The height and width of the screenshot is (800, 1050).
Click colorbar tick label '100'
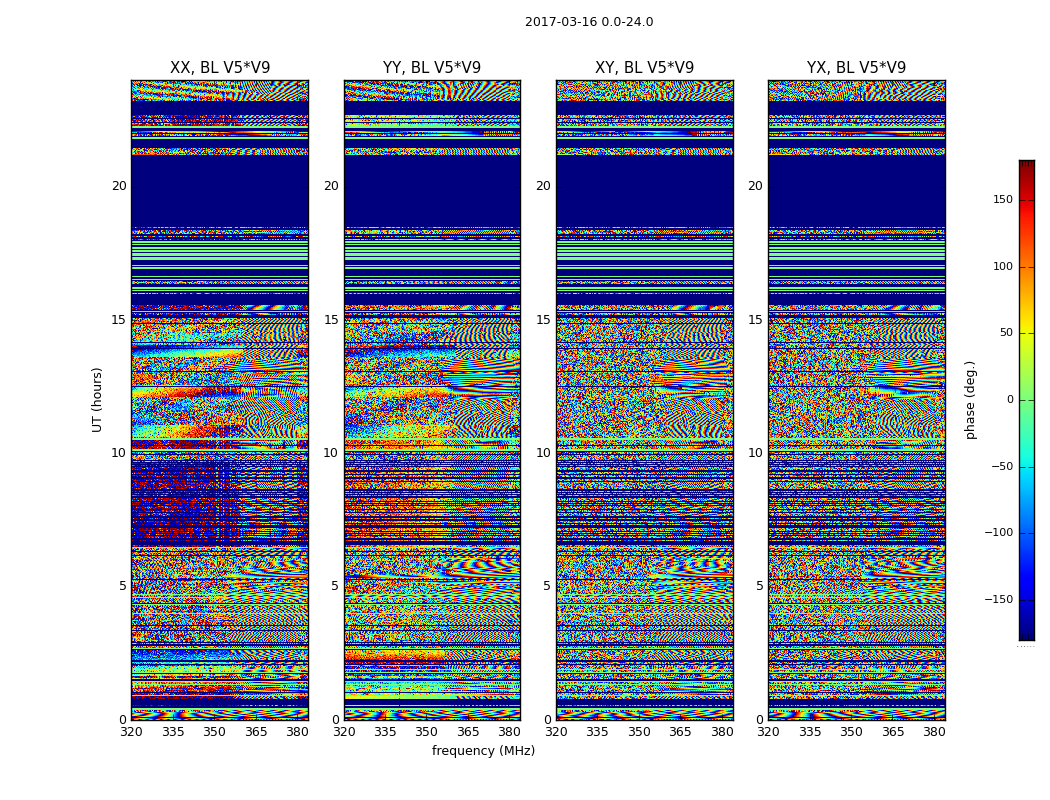1003,266
